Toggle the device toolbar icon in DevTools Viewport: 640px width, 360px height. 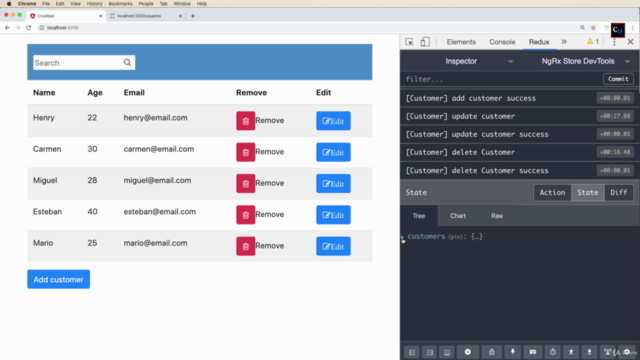(425, 42)
